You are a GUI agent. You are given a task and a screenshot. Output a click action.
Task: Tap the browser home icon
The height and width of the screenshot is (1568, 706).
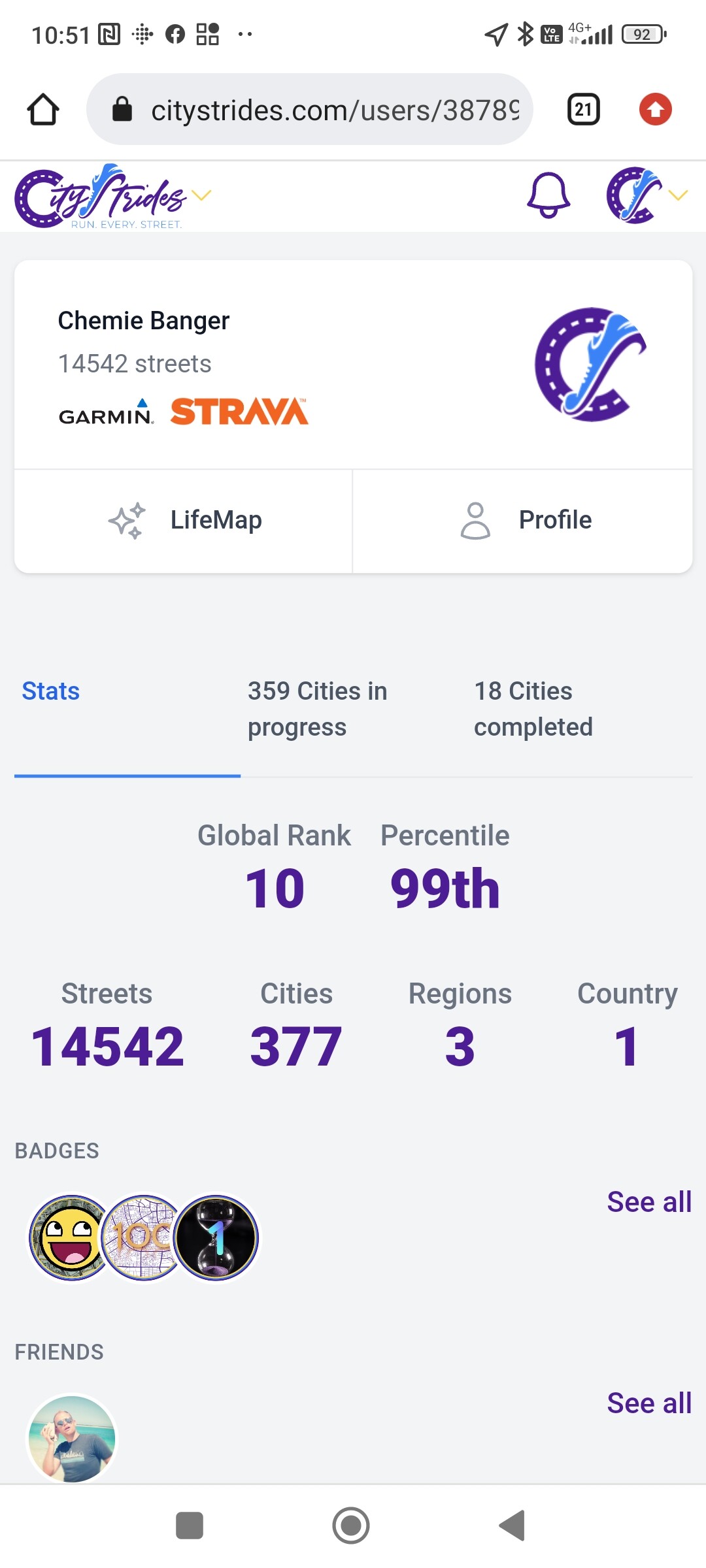(43, 109)
